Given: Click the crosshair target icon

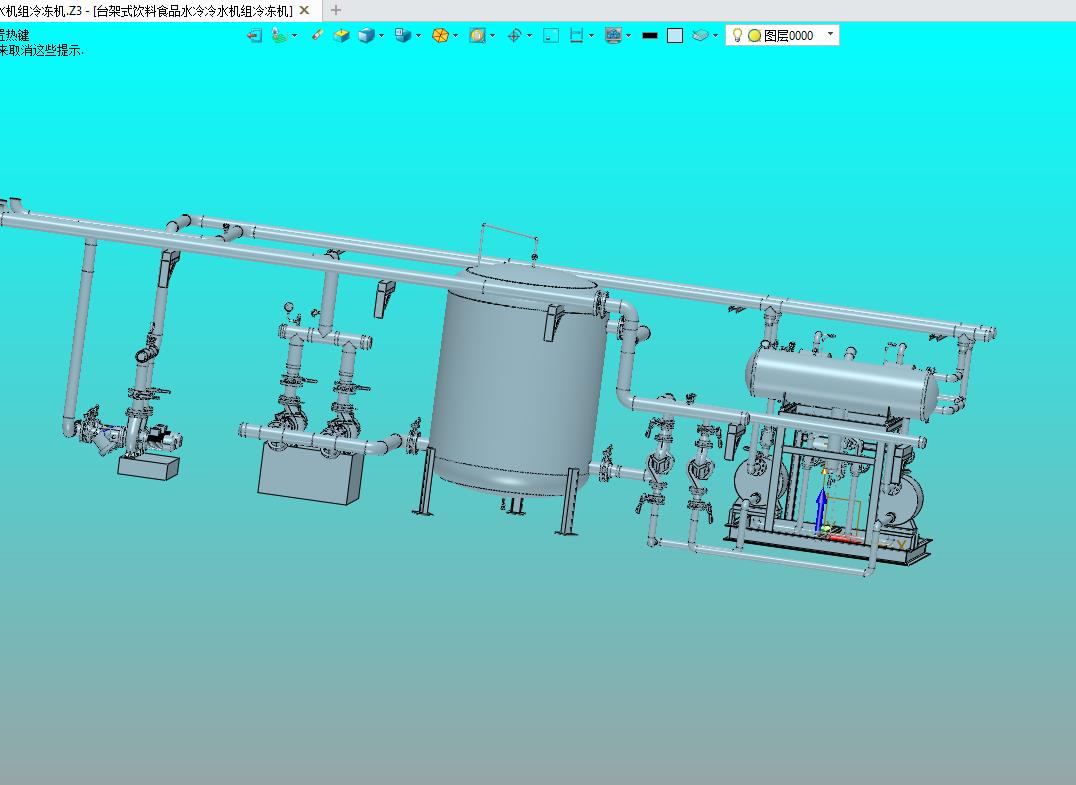Looking at the screenshot, I should click(514, 36).
